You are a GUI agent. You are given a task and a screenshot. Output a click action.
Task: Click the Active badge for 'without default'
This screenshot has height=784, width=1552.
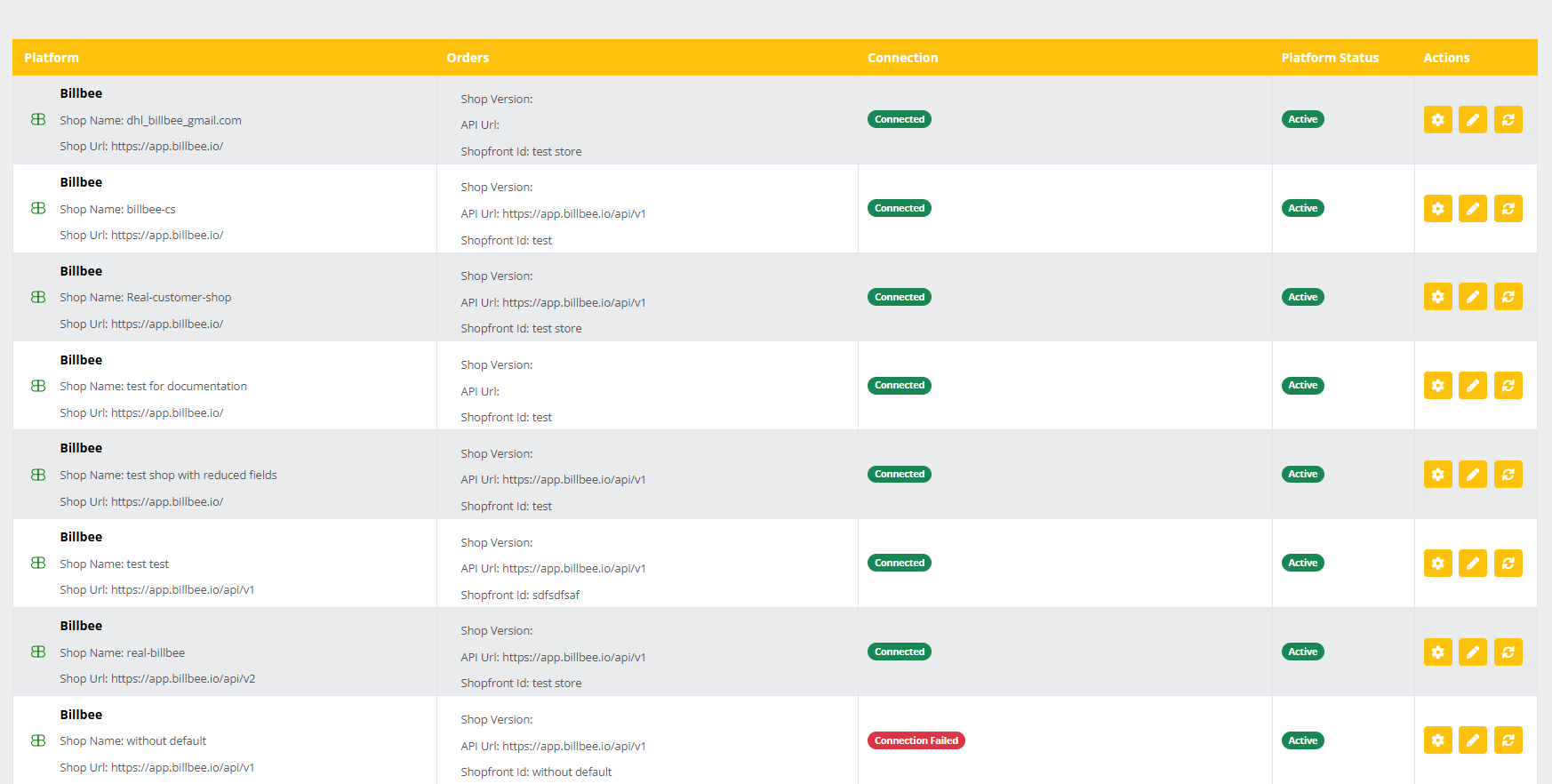click(1303, 740)
